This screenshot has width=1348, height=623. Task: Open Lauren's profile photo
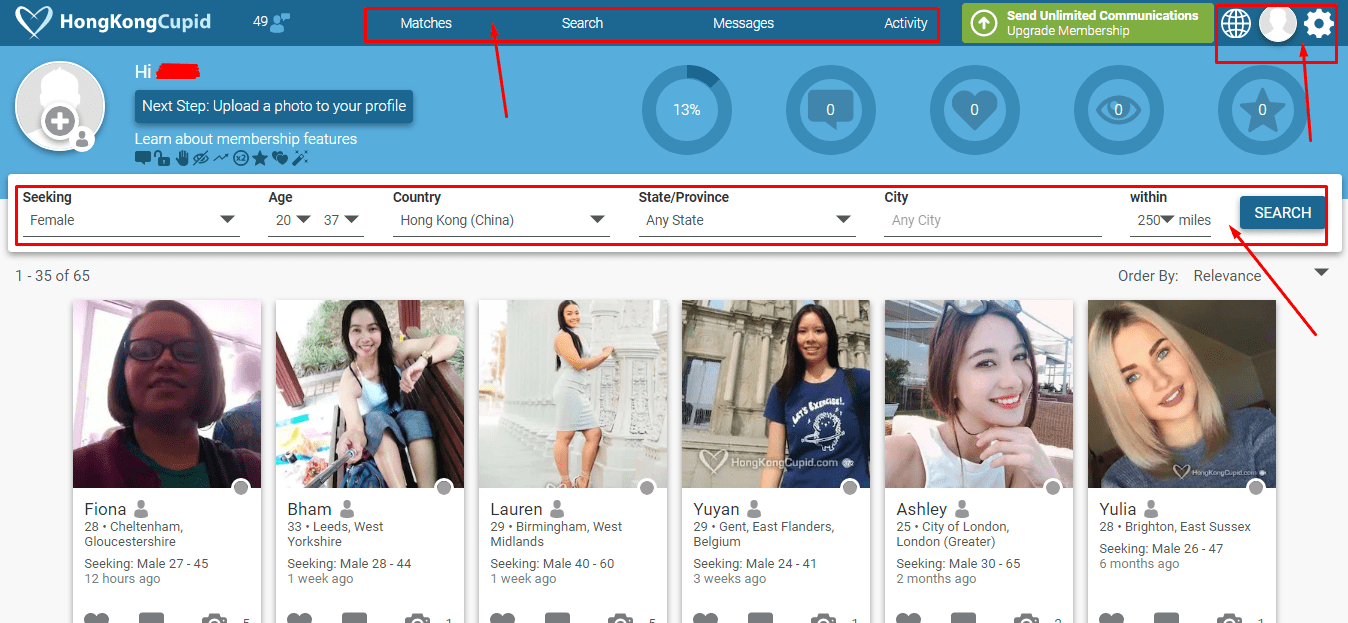tap(573, 394)
